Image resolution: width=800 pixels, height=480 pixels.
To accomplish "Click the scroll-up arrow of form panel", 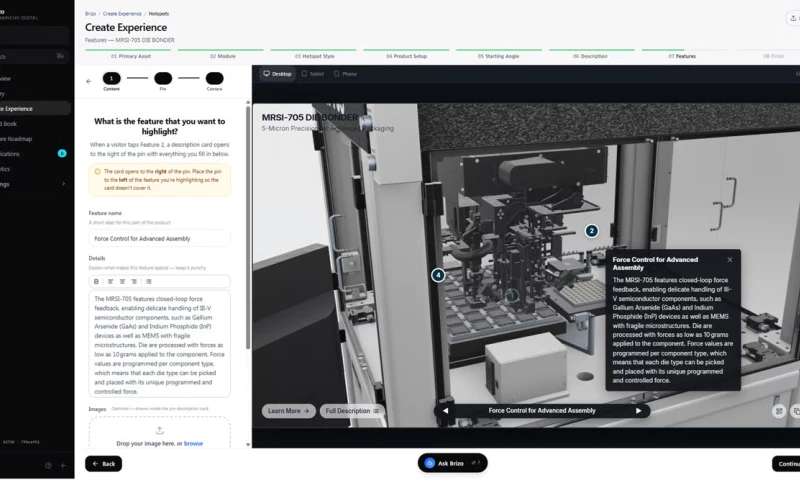I will 248,103.
